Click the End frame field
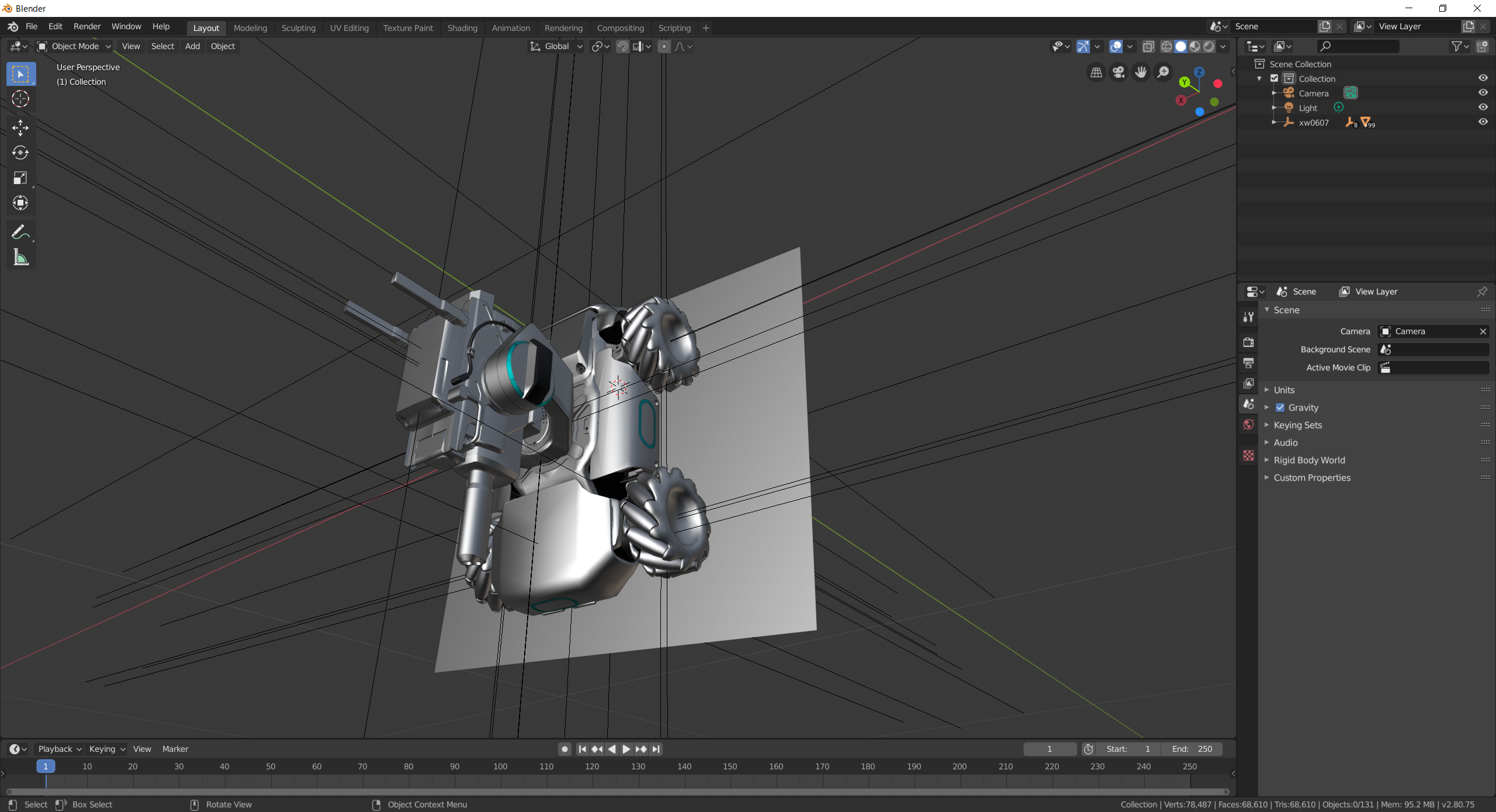The width and height of the screenshot is (1496, 812). pos(1192,748)
